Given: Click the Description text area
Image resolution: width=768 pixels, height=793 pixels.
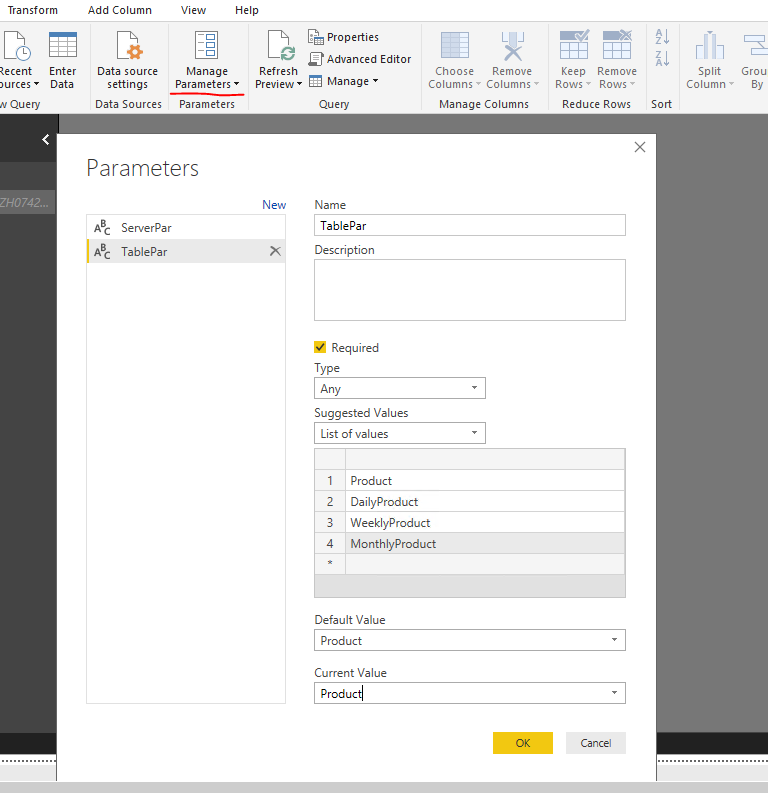Looking at the screenshot, I should pyautogui.click(x=470, y=290).
